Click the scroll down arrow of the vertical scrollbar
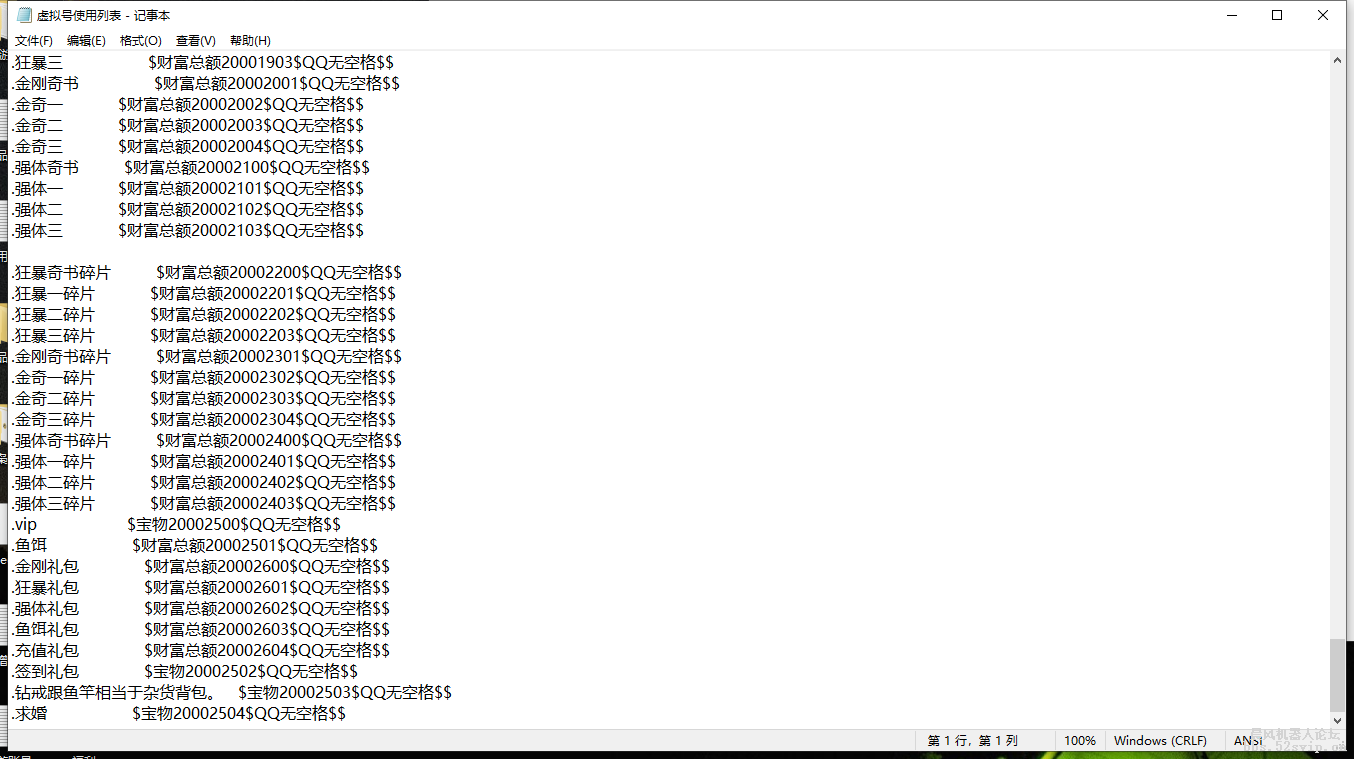 (x=1338, y=720)
